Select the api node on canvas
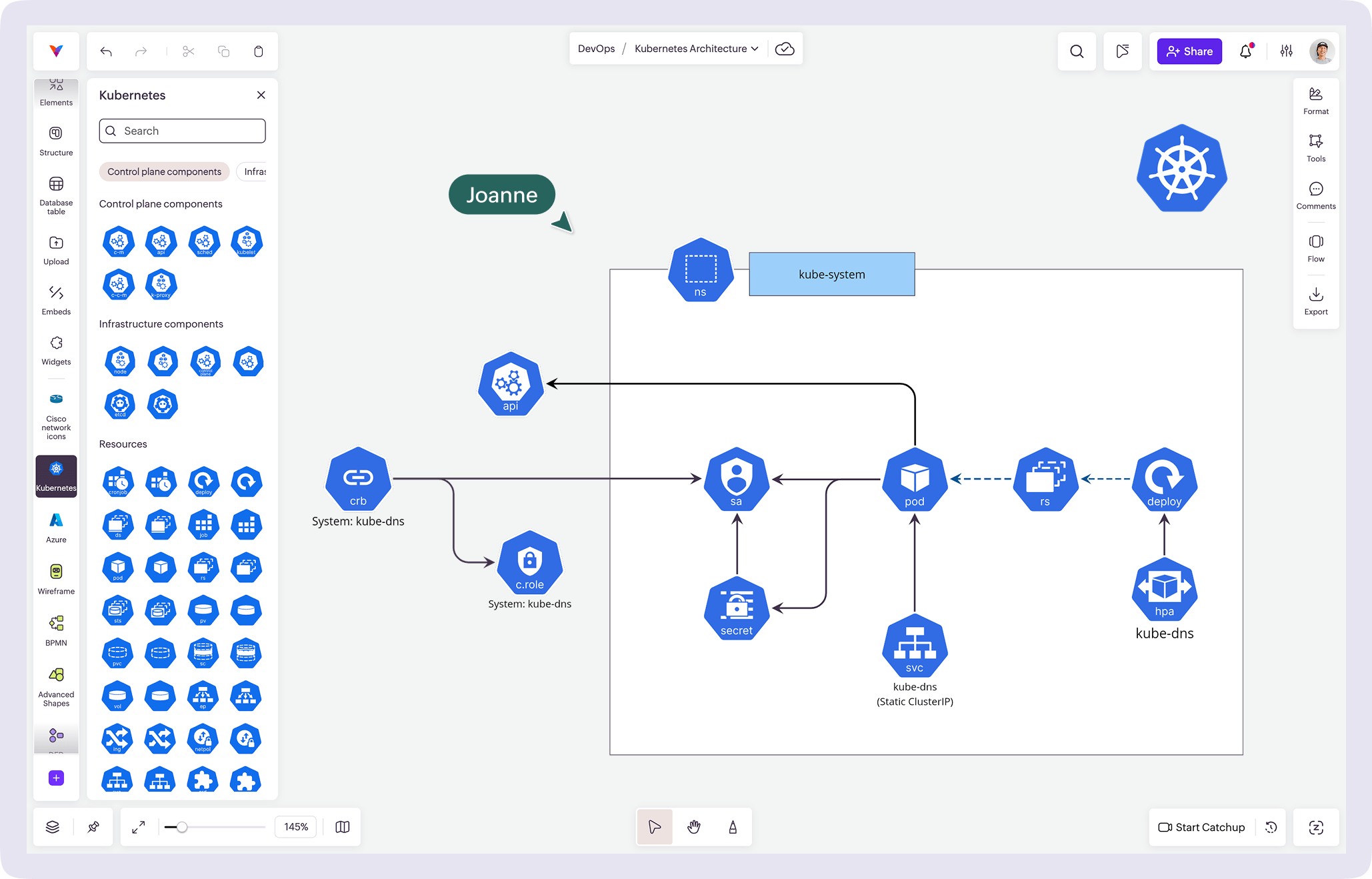 coord(511,384)
